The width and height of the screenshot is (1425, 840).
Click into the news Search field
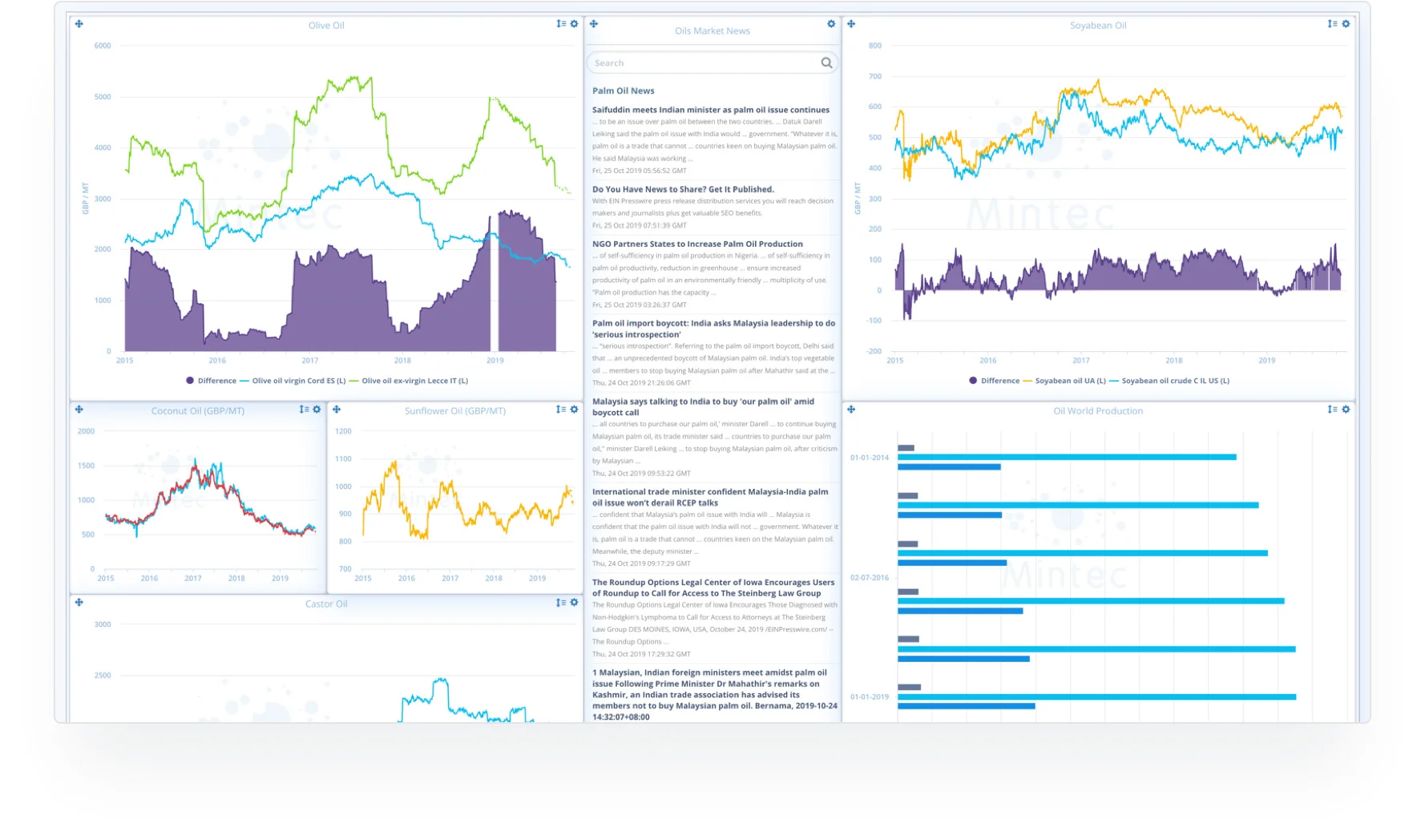pos(712,63)
